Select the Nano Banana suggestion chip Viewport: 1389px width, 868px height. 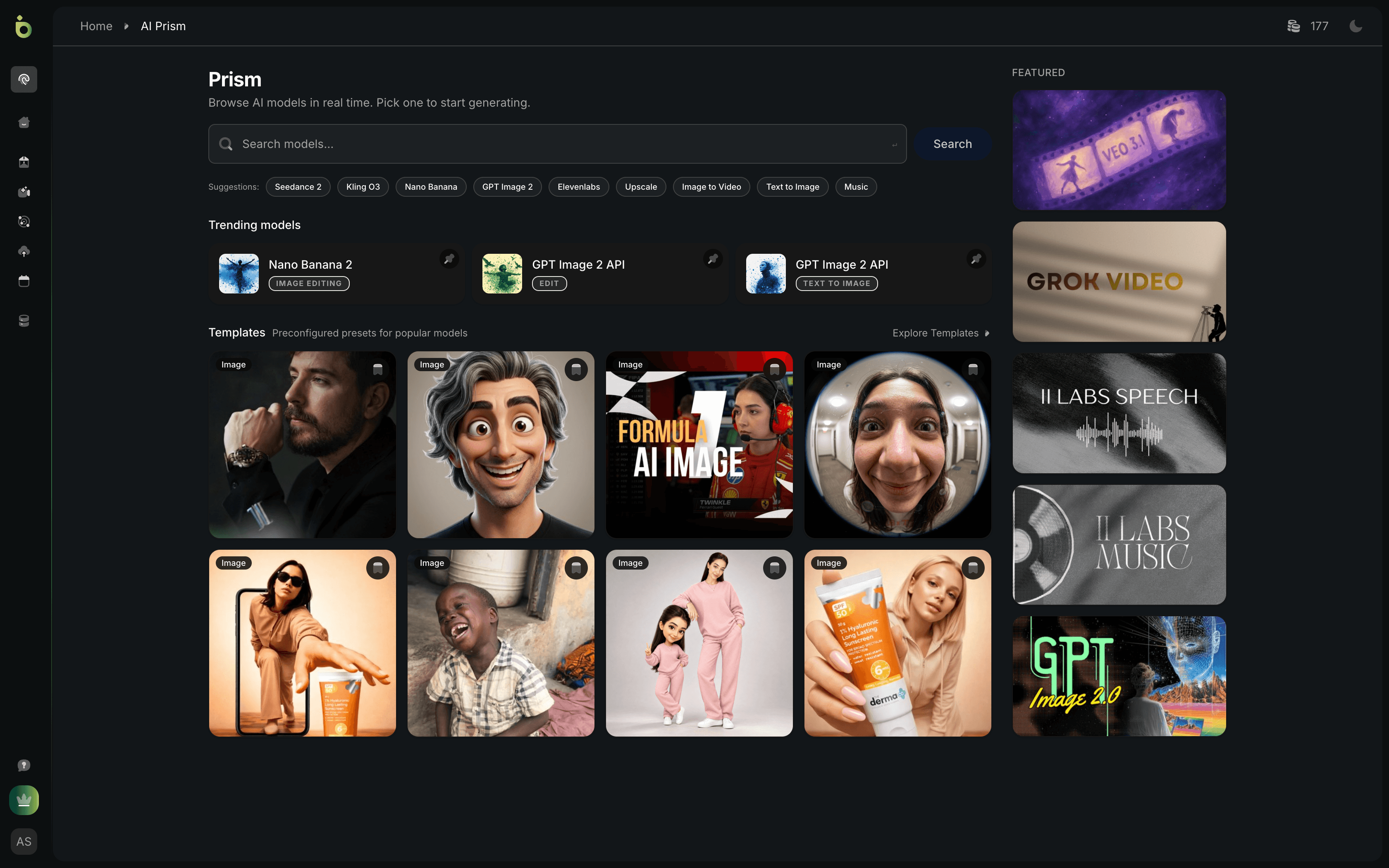coord(430,186)
